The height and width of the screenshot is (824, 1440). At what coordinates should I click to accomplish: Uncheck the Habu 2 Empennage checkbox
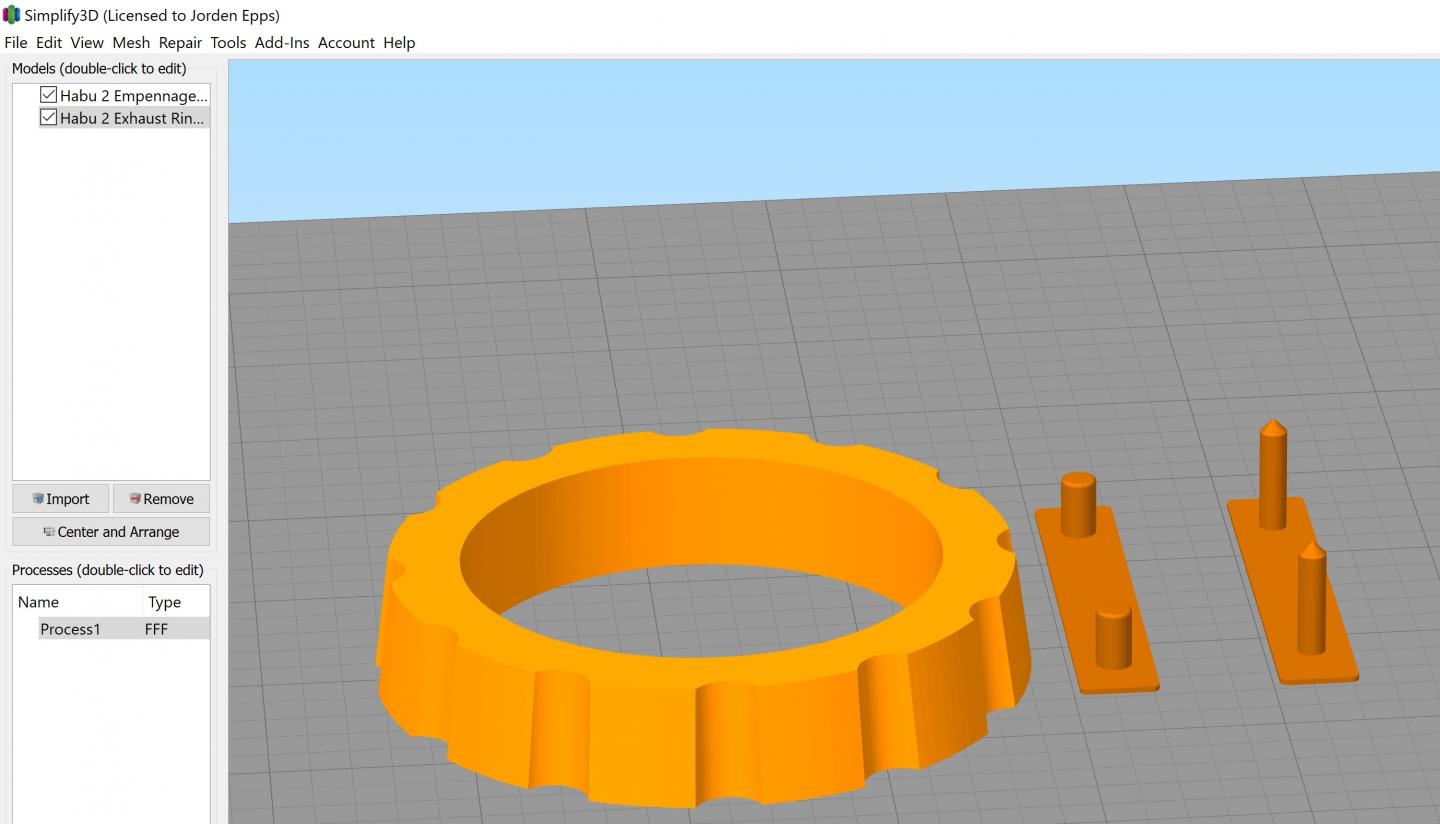click(x=48, y=95)
